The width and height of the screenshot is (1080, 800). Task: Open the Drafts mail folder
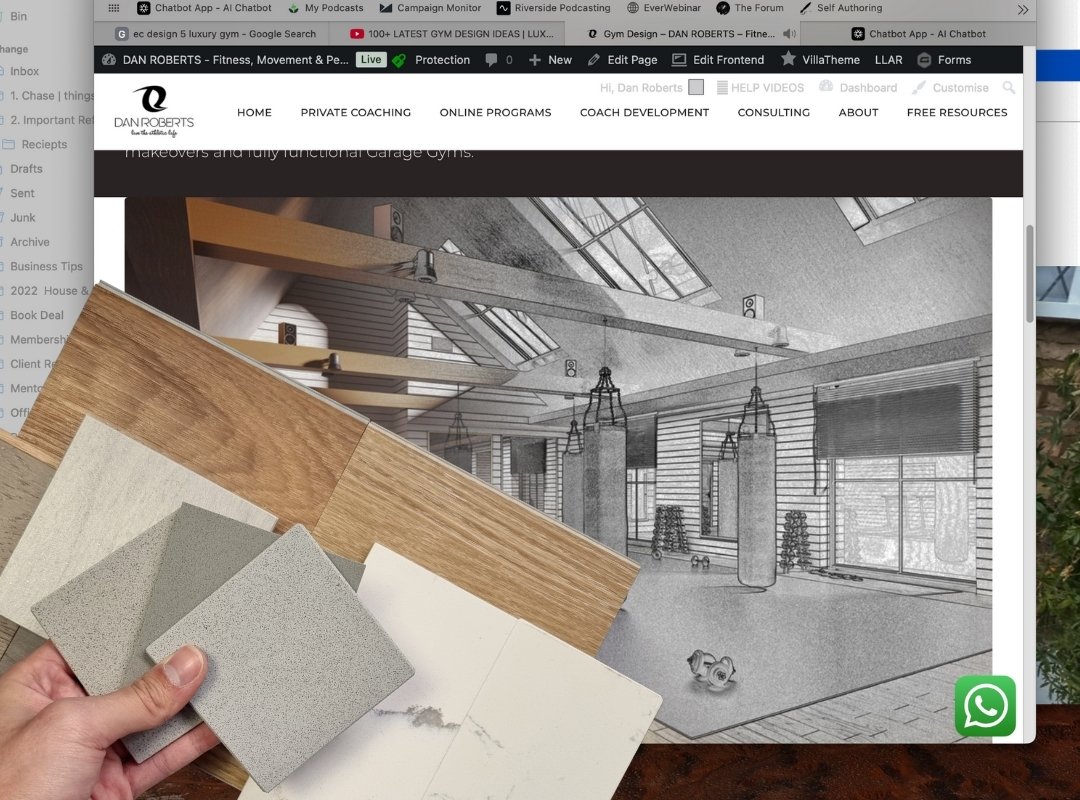click(26, 169)
